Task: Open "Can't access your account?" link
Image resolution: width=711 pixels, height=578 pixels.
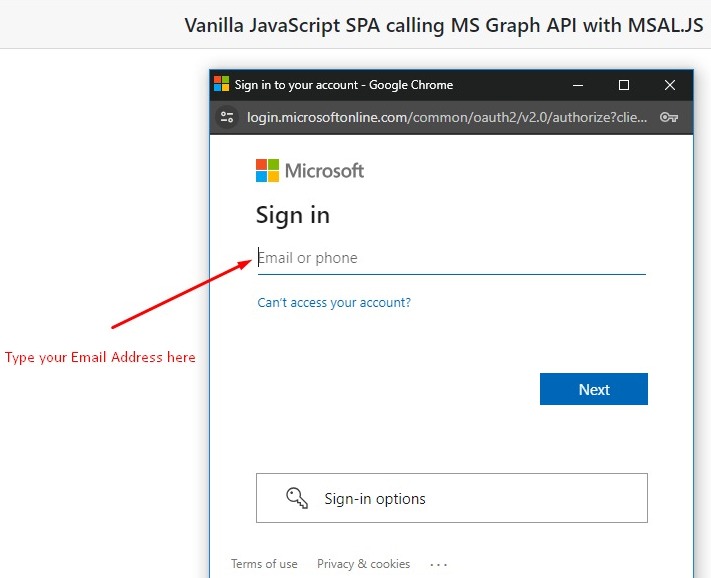Action: click(x=334, y=302)
